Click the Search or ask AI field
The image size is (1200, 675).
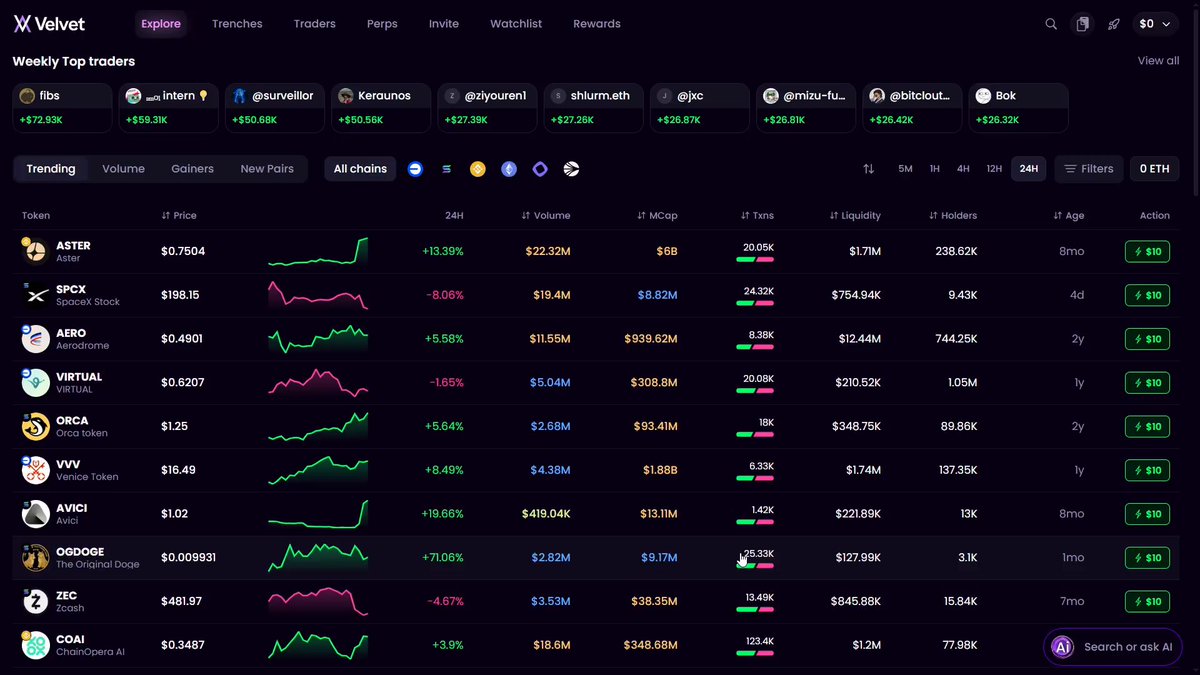point(1113,647)
